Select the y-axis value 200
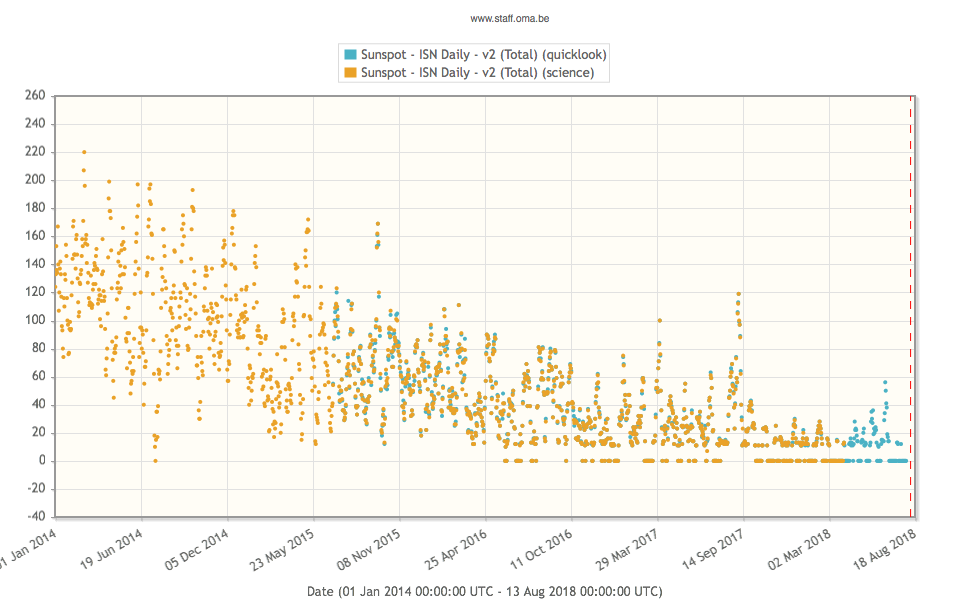This screenshot has height=600, width=970. pyautogui.click(x=35, y=179)
